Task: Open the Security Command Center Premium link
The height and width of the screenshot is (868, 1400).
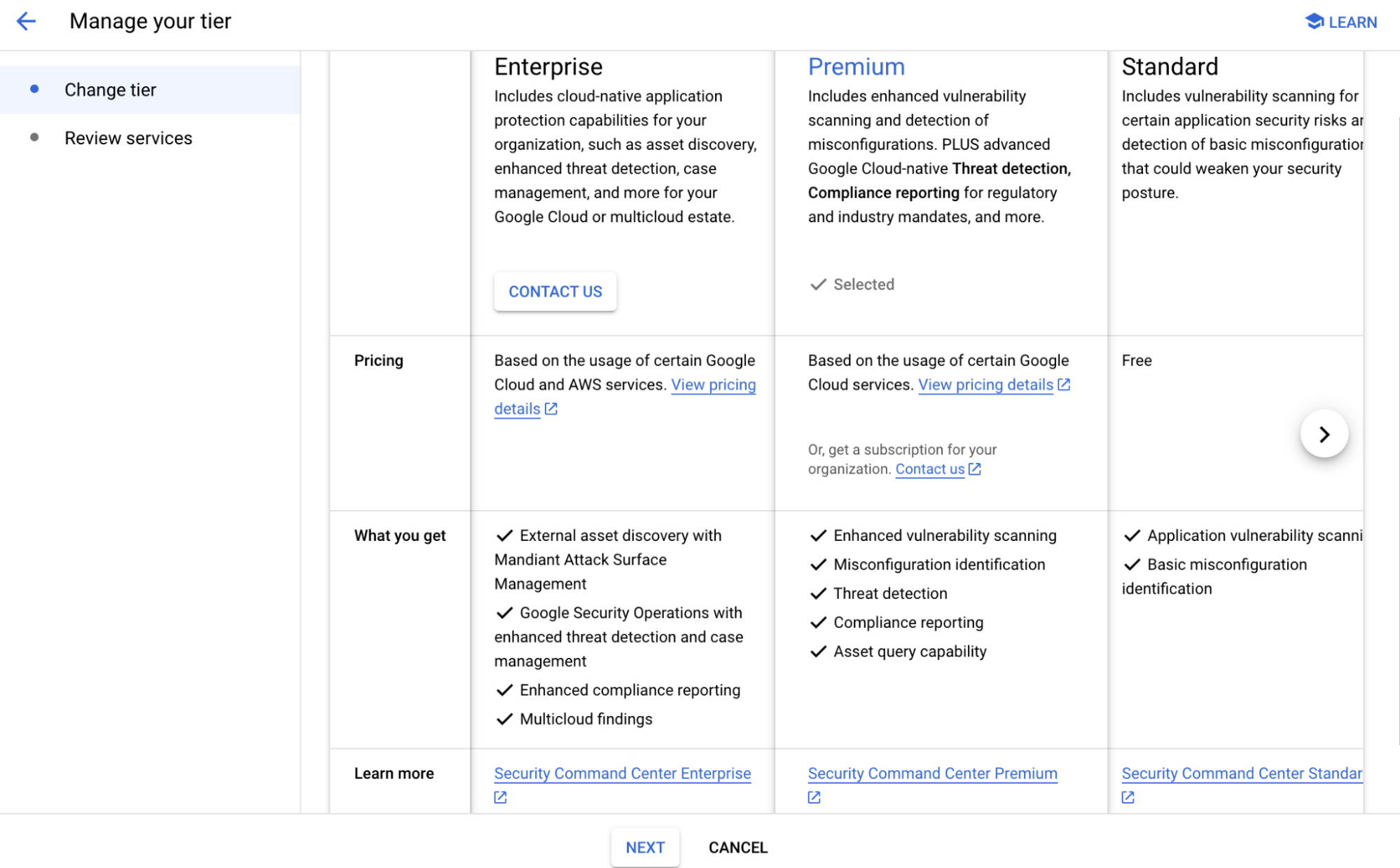Action: (932, 773)
